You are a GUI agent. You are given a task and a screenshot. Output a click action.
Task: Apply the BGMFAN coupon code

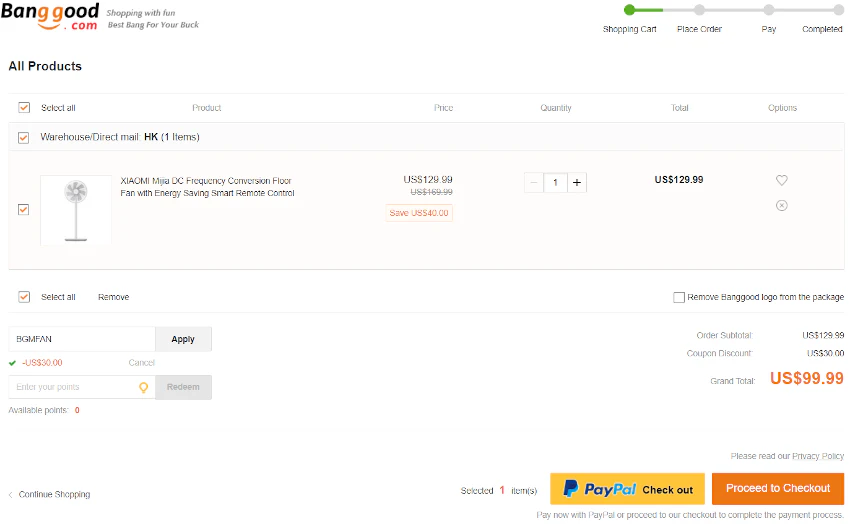pyautogui.click(x=183, y=339)
